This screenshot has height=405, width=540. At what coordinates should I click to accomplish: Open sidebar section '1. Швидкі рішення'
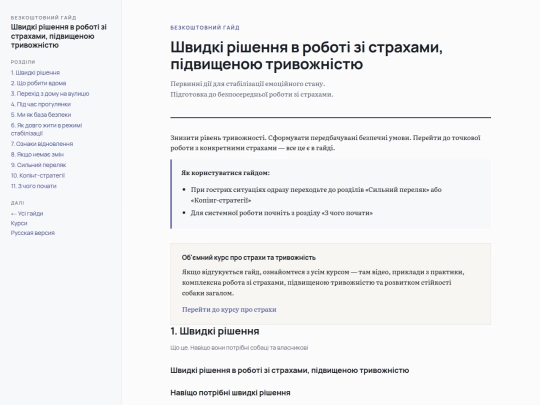tap(35, 73)
